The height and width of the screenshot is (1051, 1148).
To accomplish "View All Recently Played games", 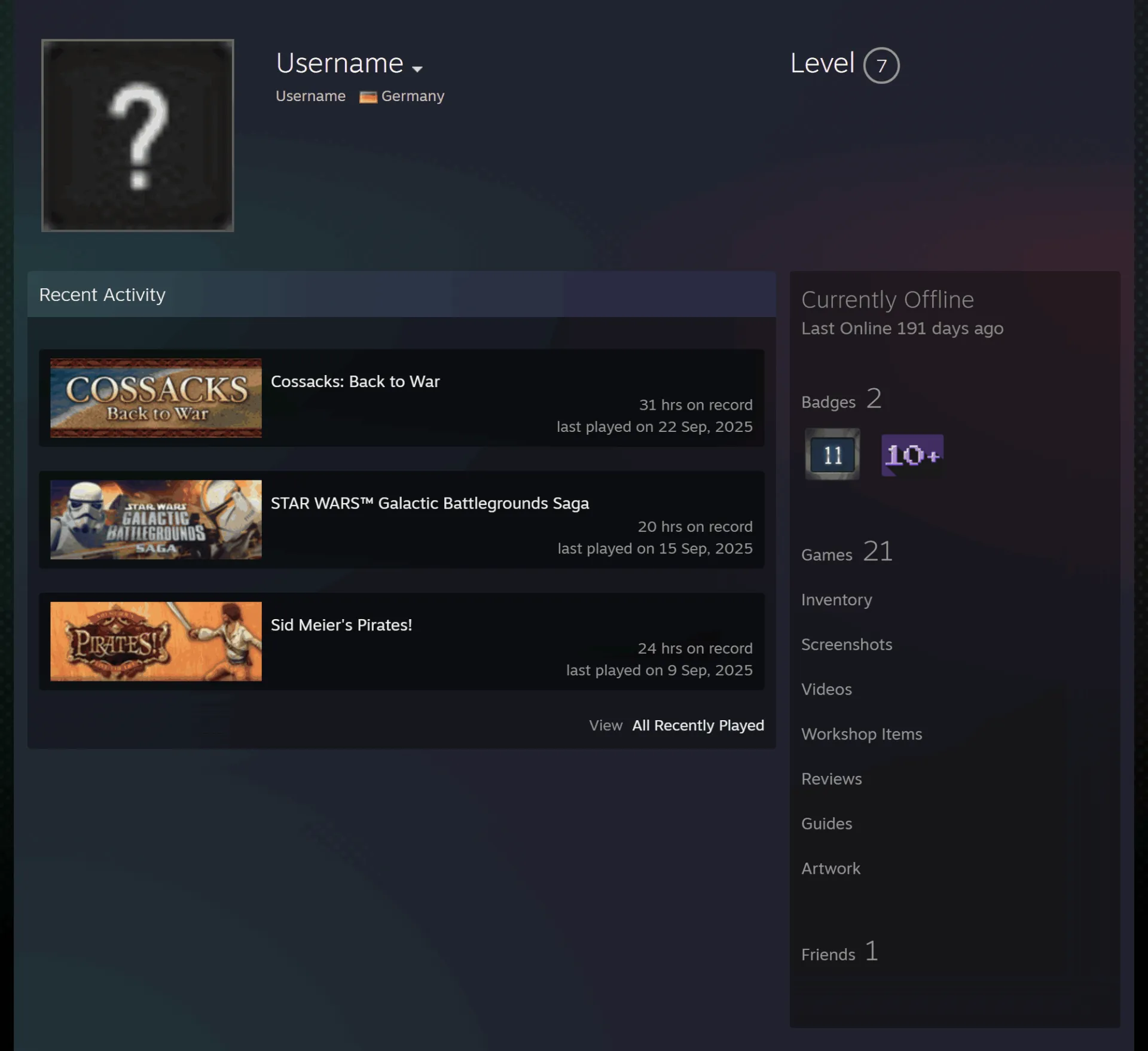I will (698, 726).
